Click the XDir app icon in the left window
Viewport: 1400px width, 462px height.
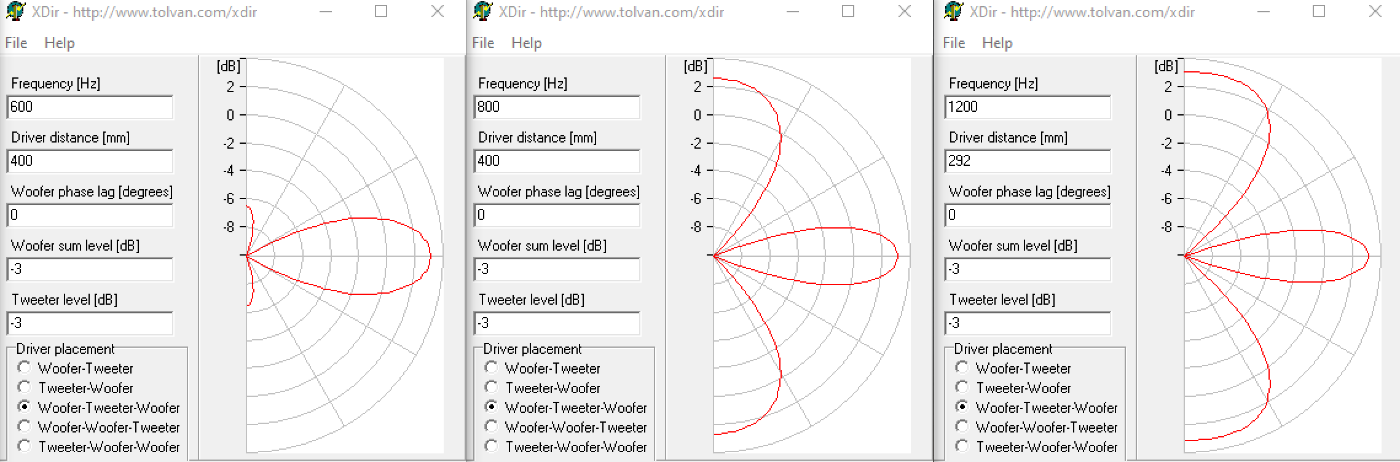pyautogui.click(x=15, y=12)
